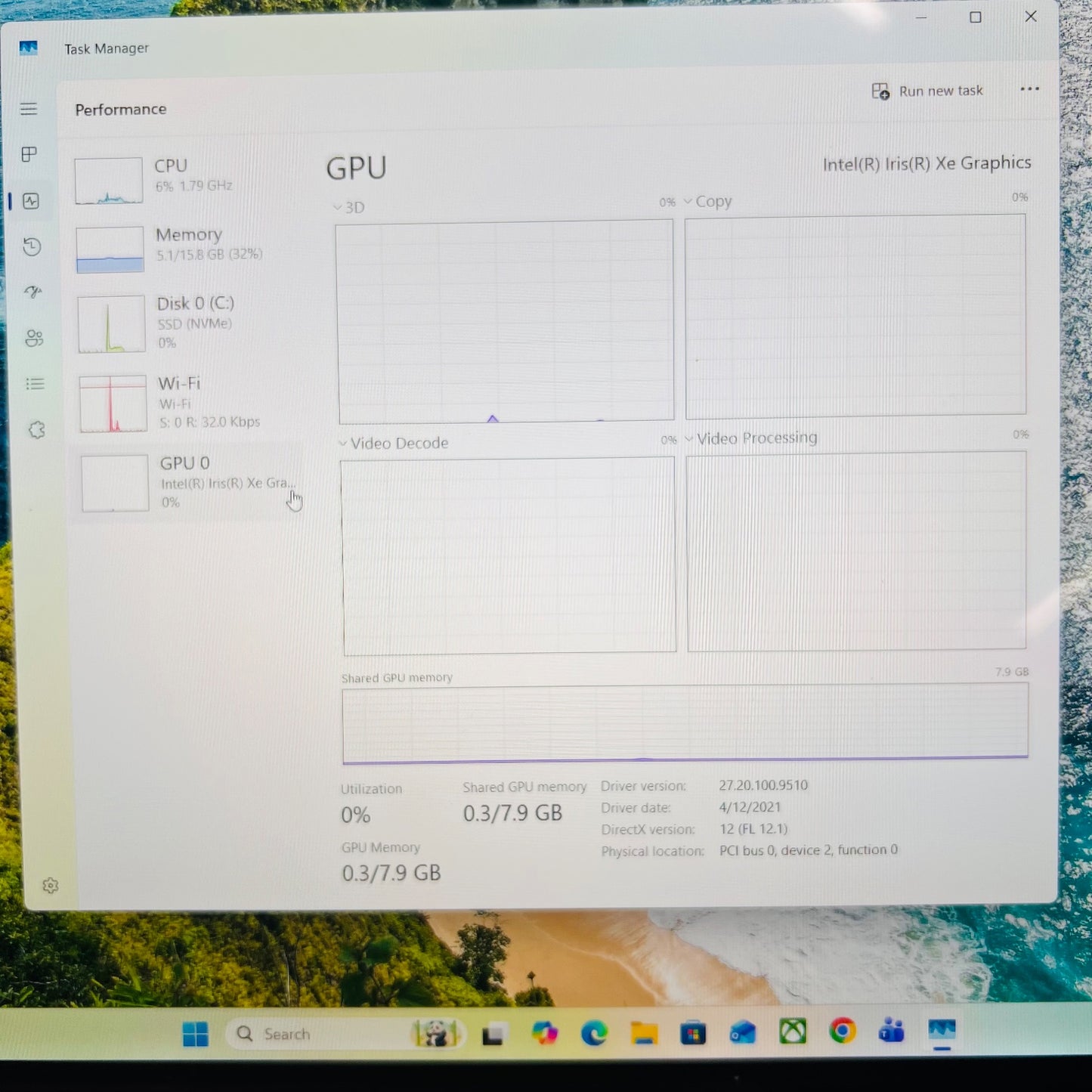Expand the navigation hamburger menu
This screenshot has height=1092, width=1092.
[x=29, y=109]
